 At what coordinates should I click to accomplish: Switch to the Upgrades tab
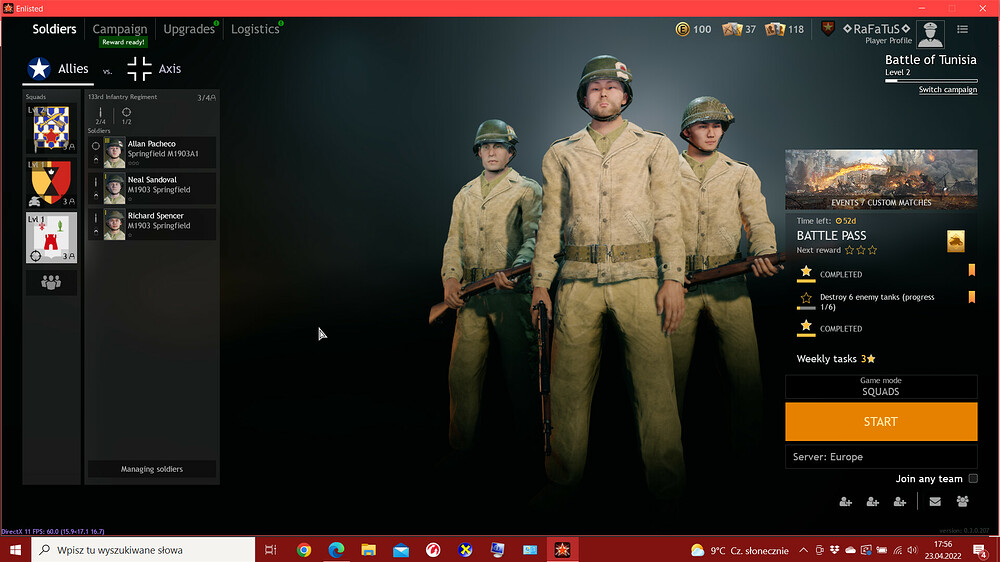coord(189,29)
